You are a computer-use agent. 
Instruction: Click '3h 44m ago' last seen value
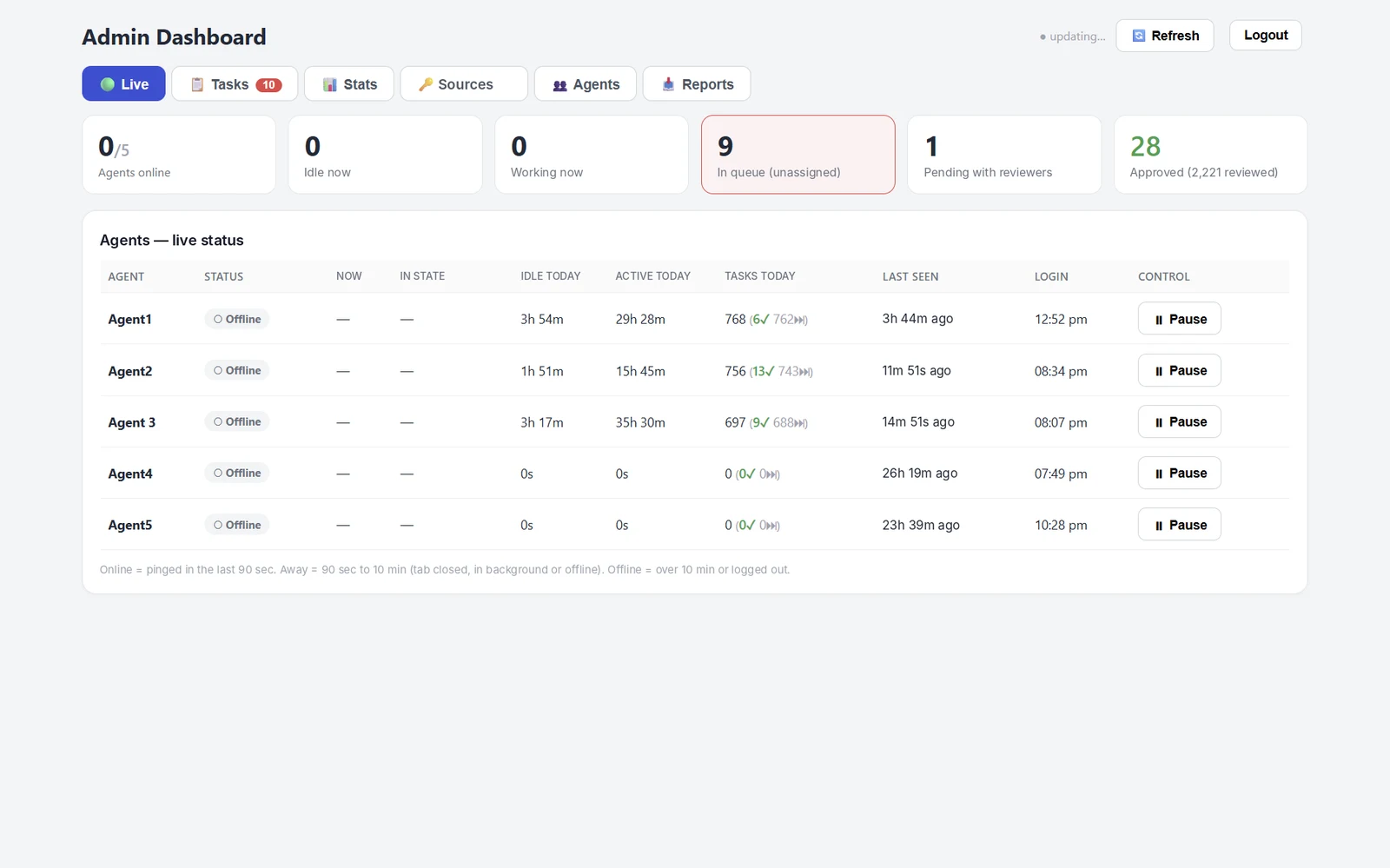tap(917, 319)
